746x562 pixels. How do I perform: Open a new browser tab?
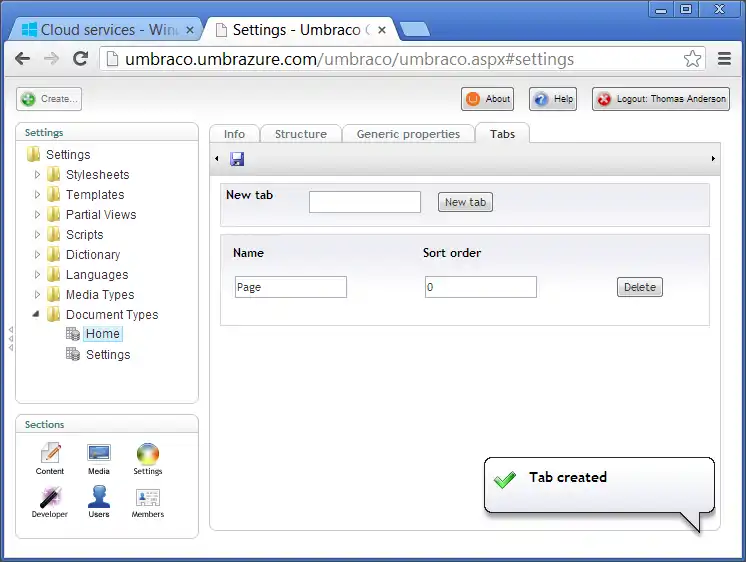[x=414, y=29]
